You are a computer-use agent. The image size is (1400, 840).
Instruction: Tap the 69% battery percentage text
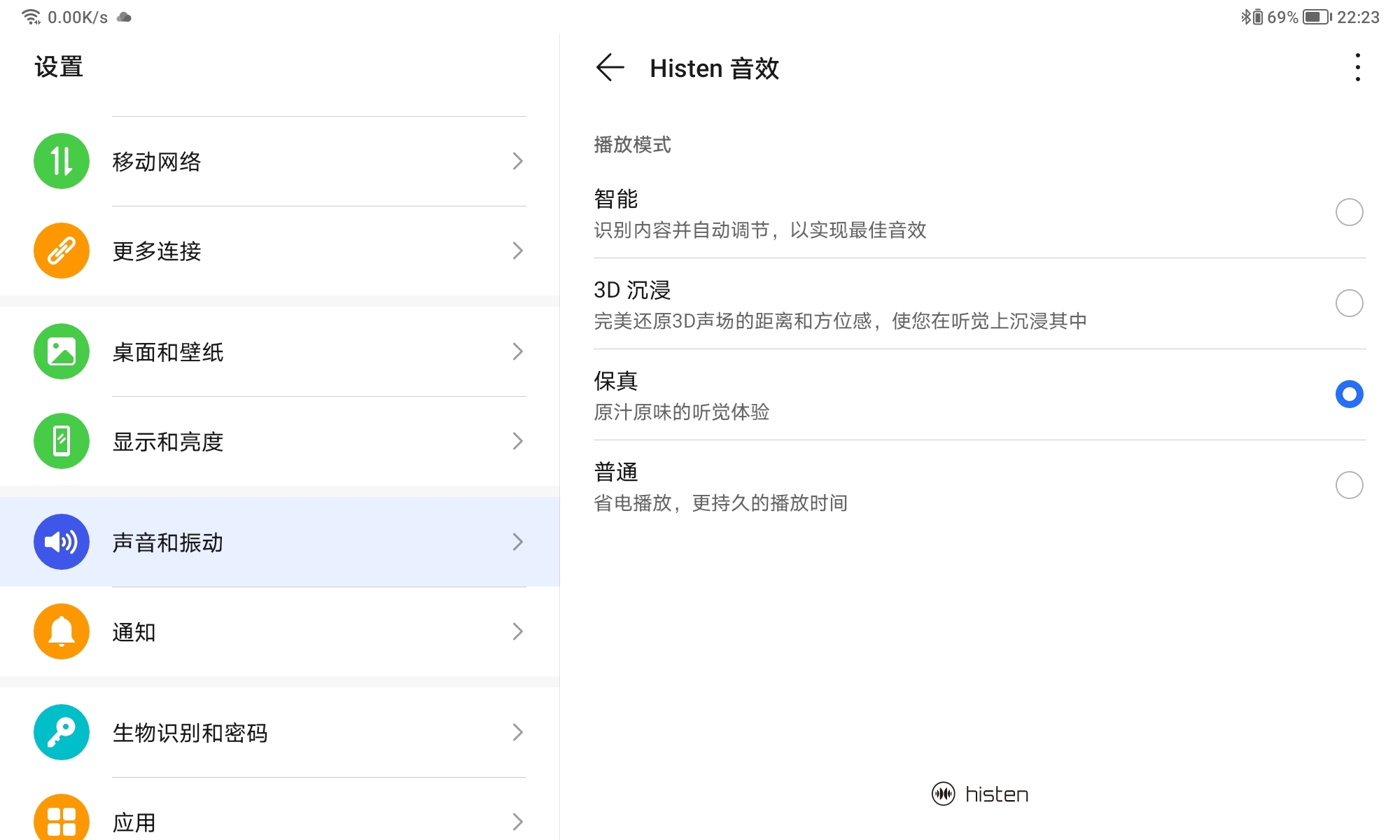pyautogui.click(x=1282, y=17)
